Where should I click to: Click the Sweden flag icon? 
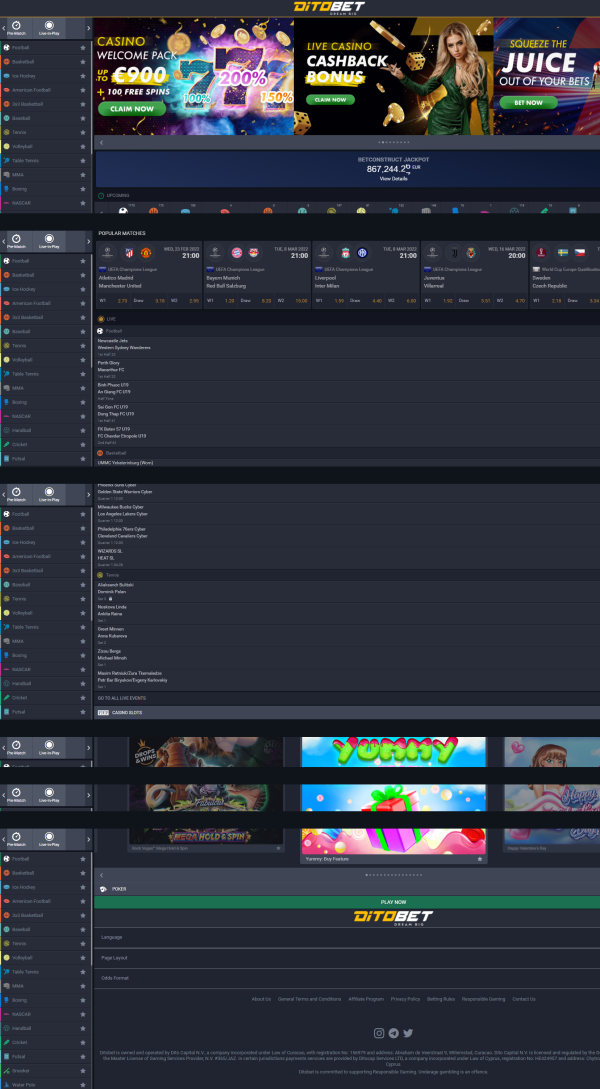(x=563, y=253)
